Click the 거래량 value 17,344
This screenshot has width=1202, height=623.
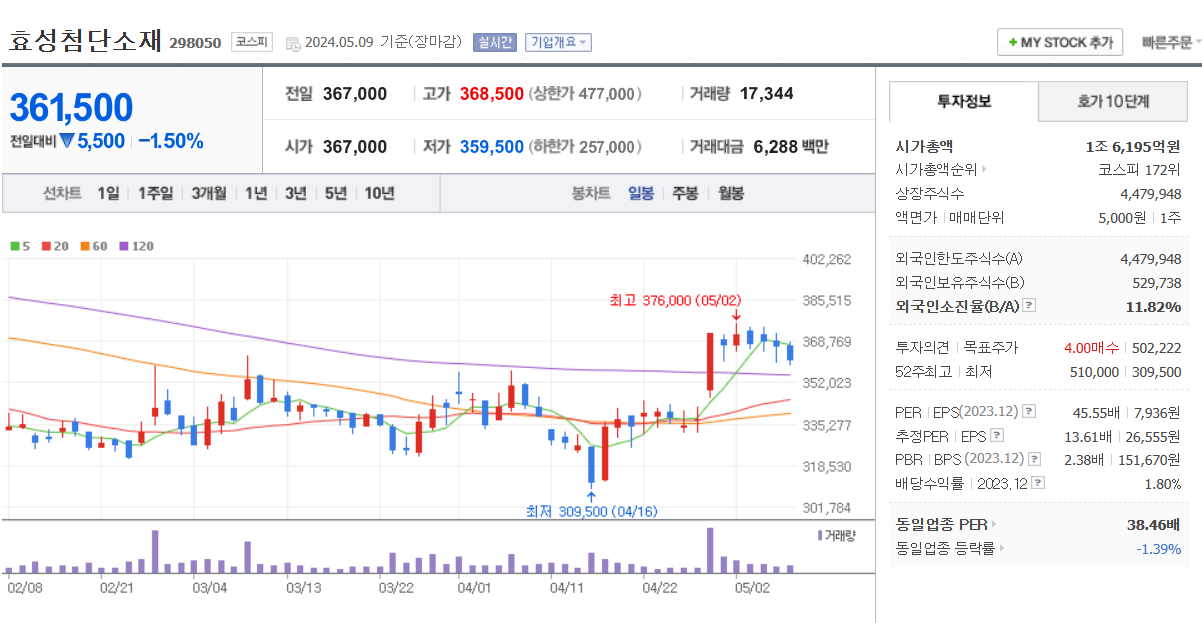click(x=767, y=93)
